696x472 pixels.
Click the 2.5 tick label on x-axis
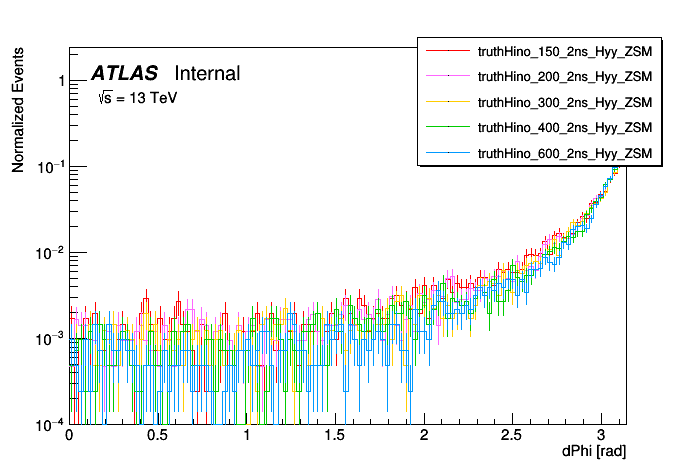(x=512, y=436)
